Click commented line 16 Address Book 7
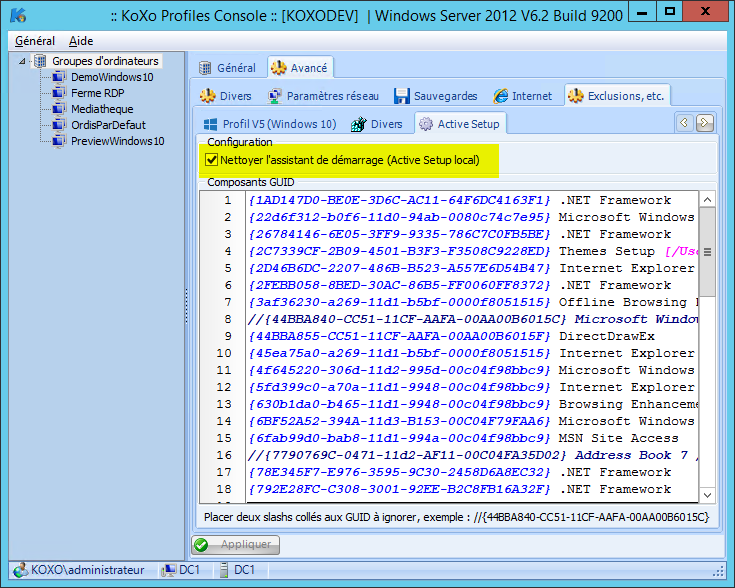The width and height of the screenshot is (735, 588). (x=472, y=455)
